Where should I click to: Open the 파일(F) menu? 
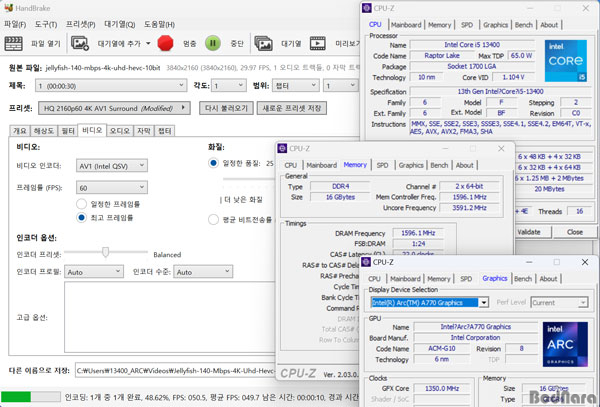point(15,24)
